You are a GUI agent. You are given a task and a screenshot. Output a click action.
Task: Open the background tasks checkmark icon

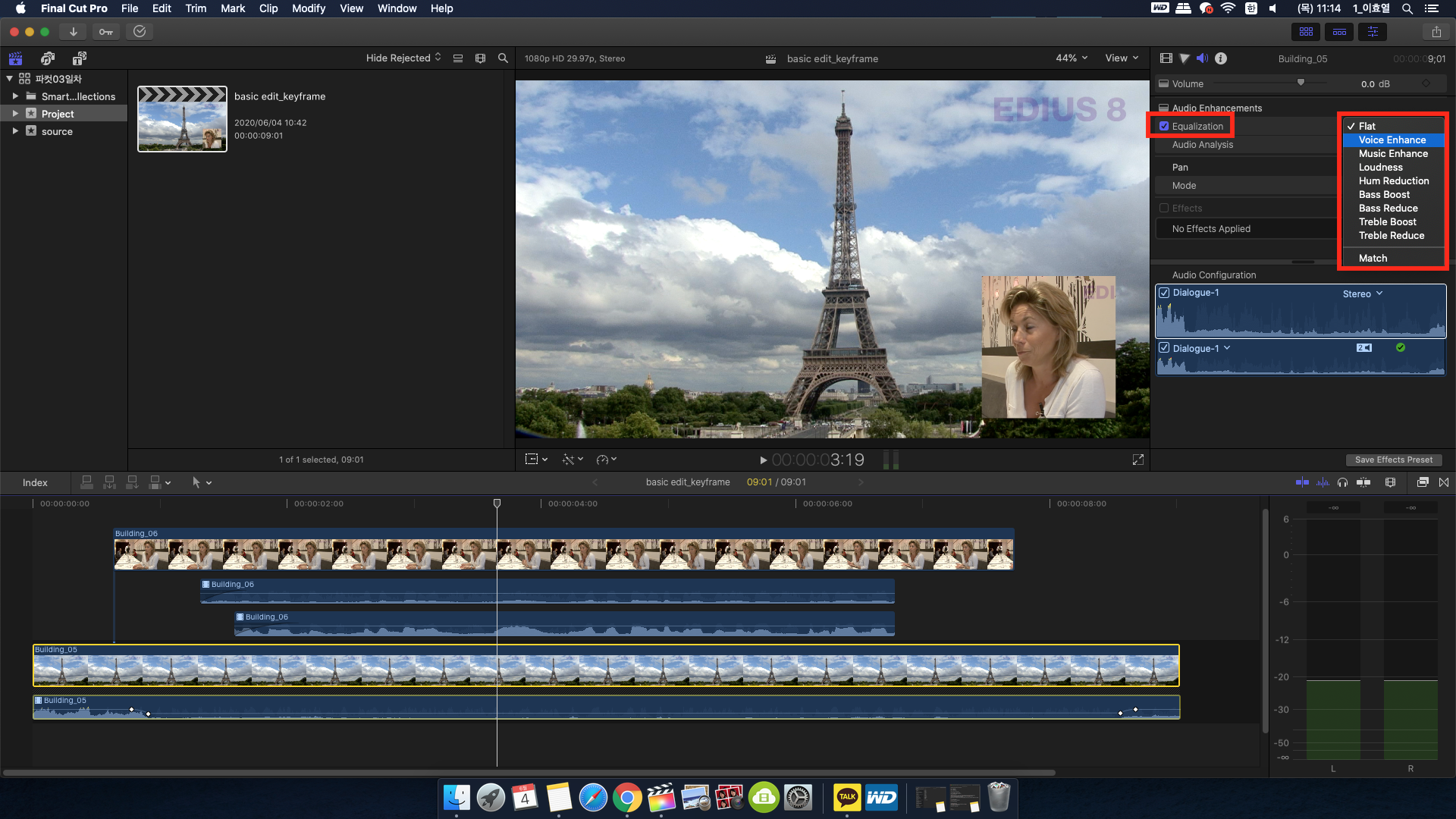pos(140,32)
